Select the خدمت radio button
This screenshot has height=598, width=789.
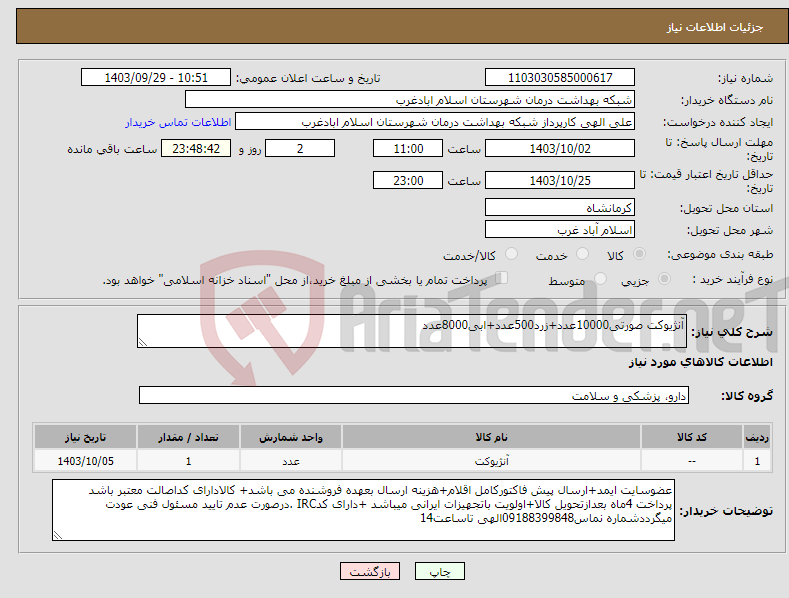pyautogui.click(x=582, y=254)
